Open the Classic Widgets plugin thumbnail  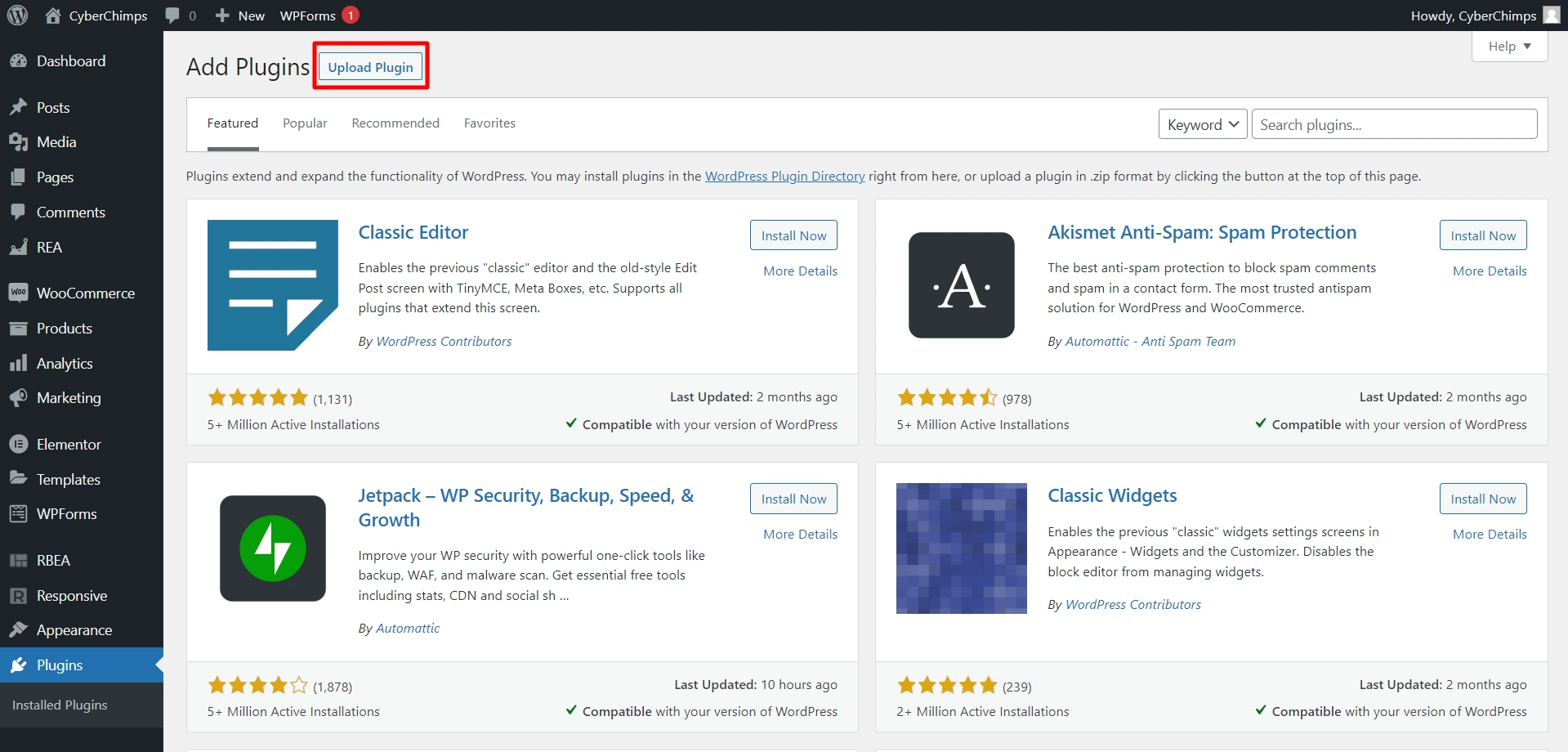pos(962,548)
